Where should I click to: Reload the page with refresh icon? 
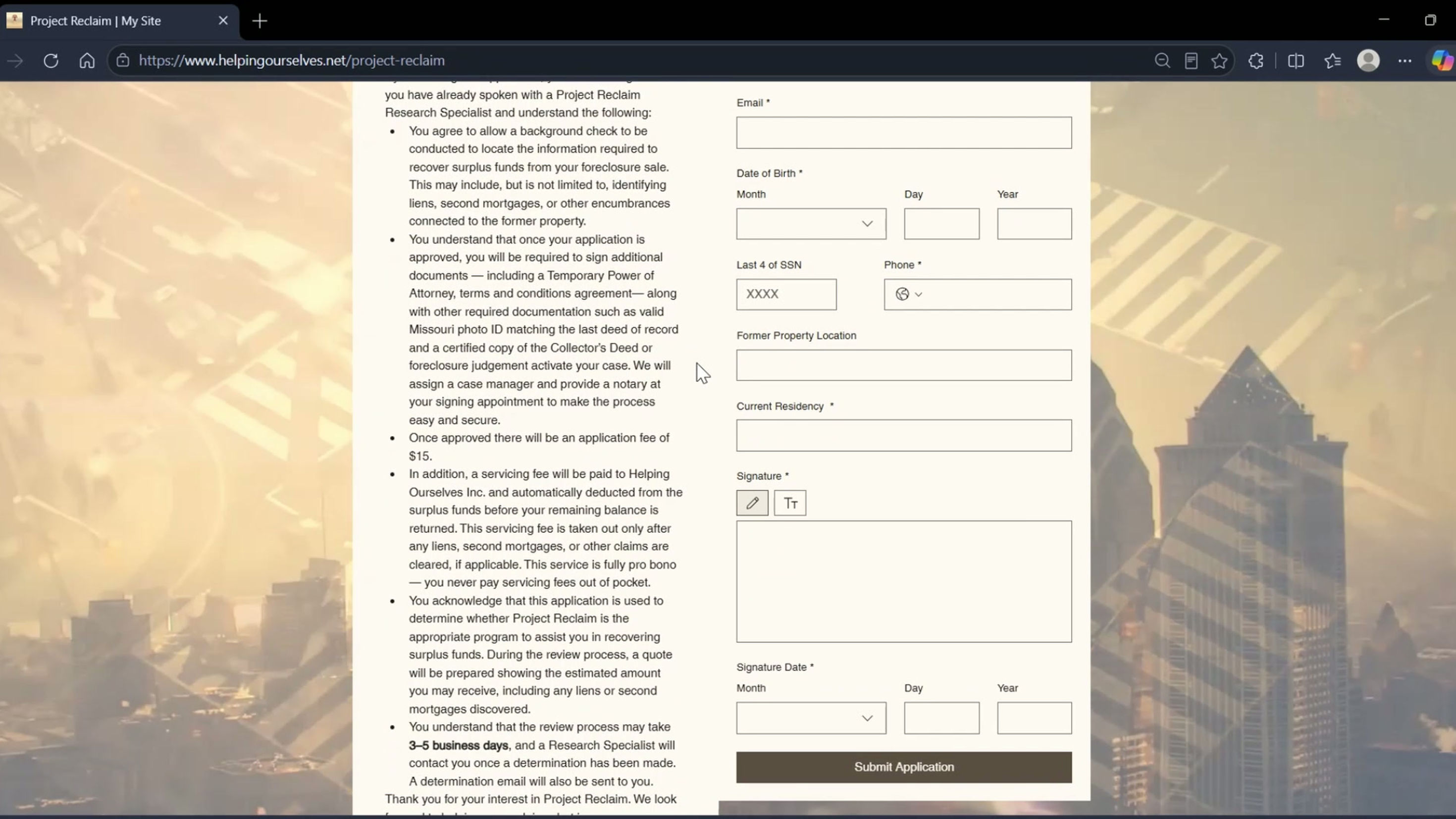(51, 60)
